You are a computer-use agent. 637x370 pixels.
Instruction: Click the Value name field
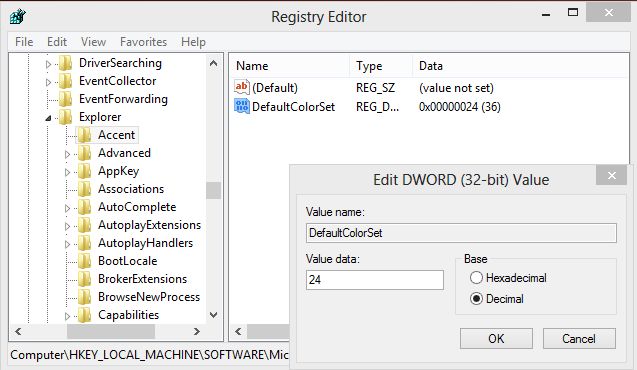tap(461, 233)
